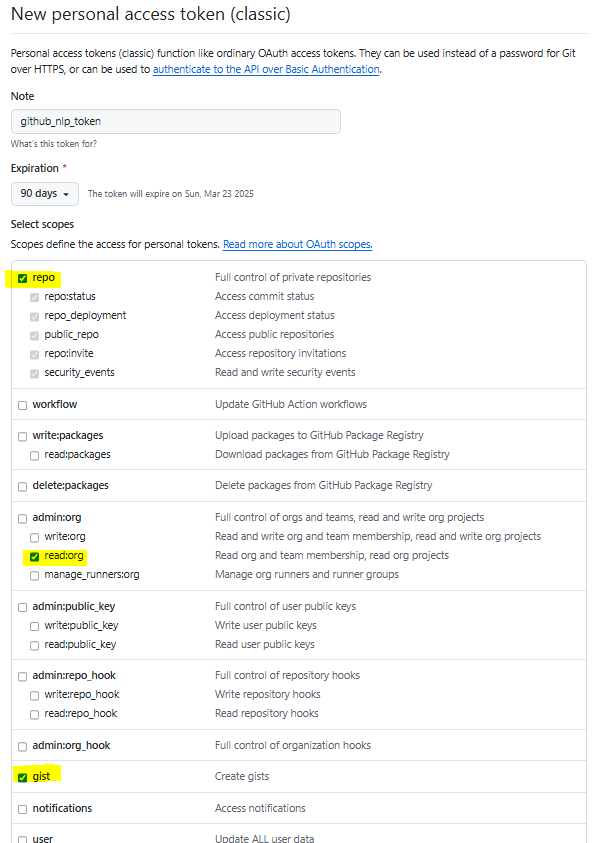Uncheck the read:org scope
This screenshot has height=843, width=598.
click(x=34, y=556)
